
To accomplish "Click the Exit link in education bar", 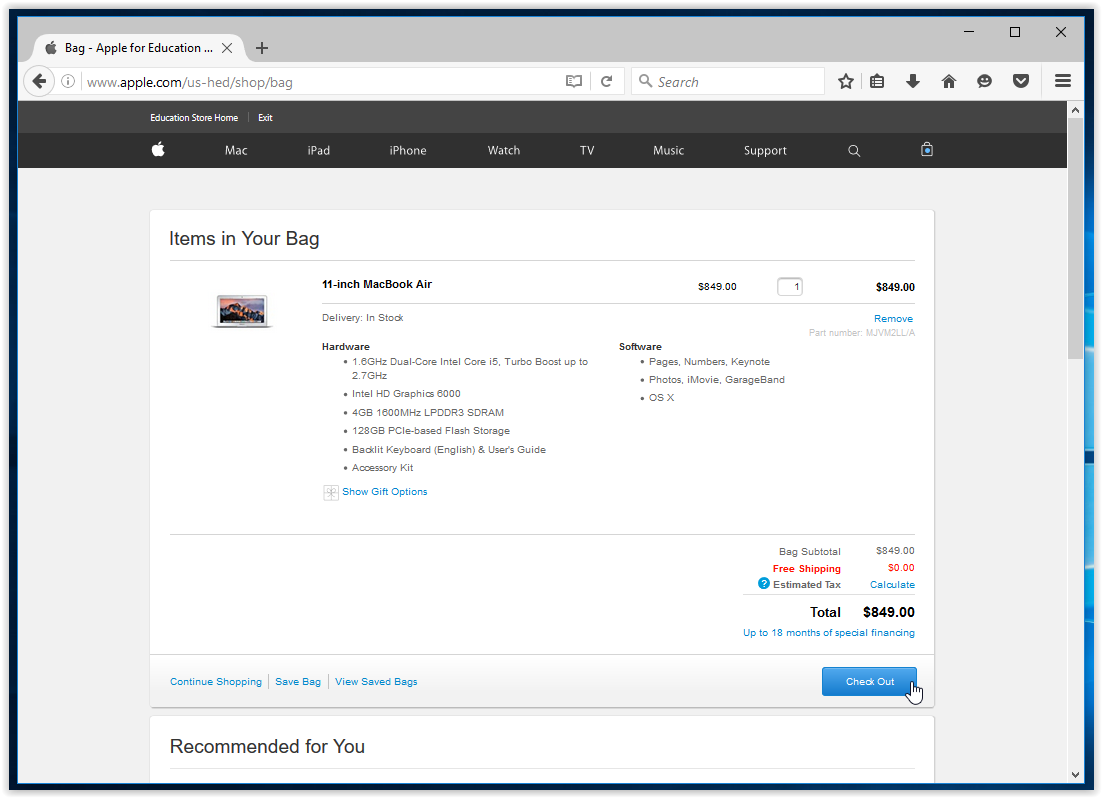I will 265,117.
